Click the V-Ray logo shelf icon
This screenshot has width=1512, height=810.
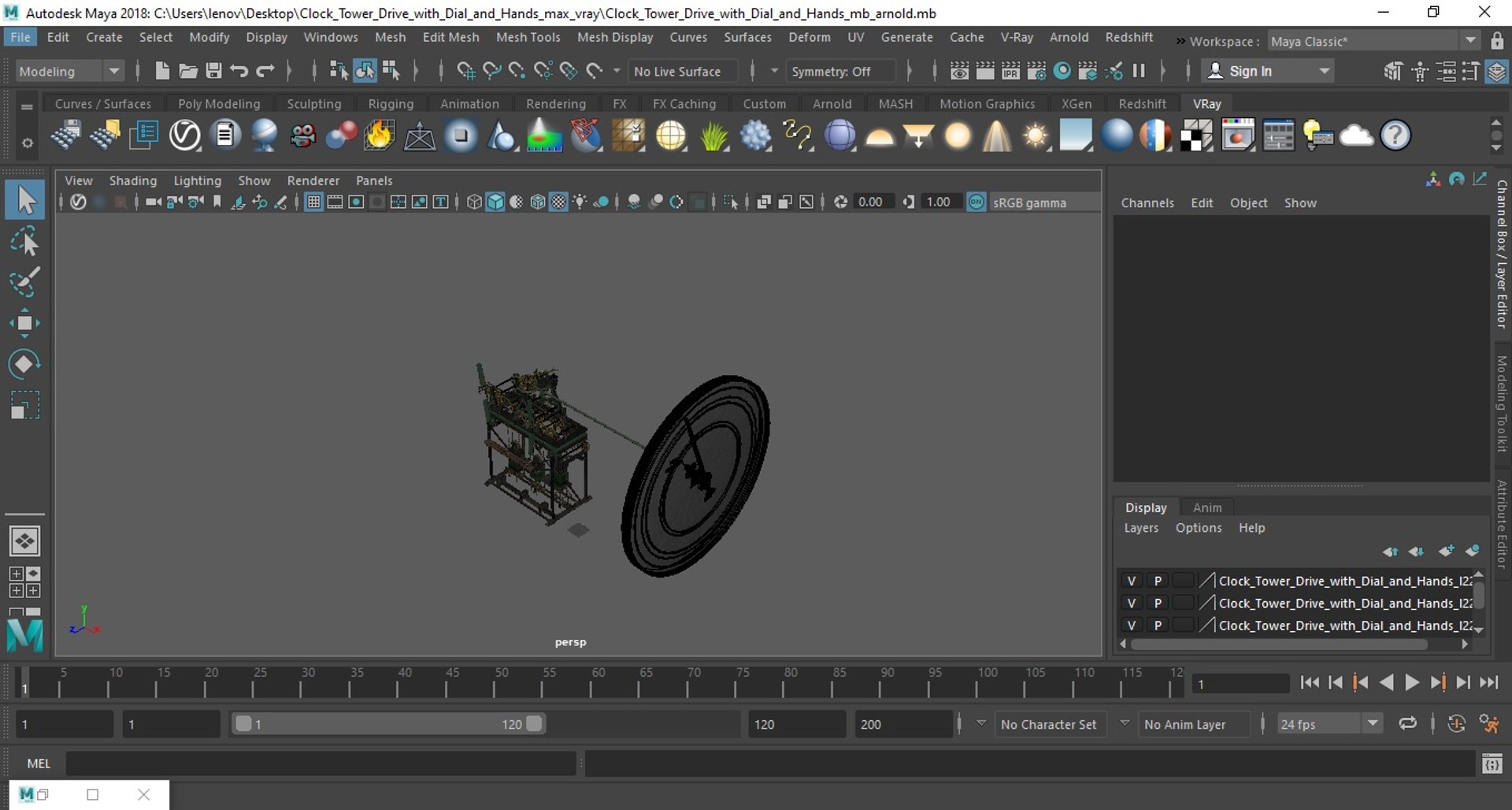185,136
